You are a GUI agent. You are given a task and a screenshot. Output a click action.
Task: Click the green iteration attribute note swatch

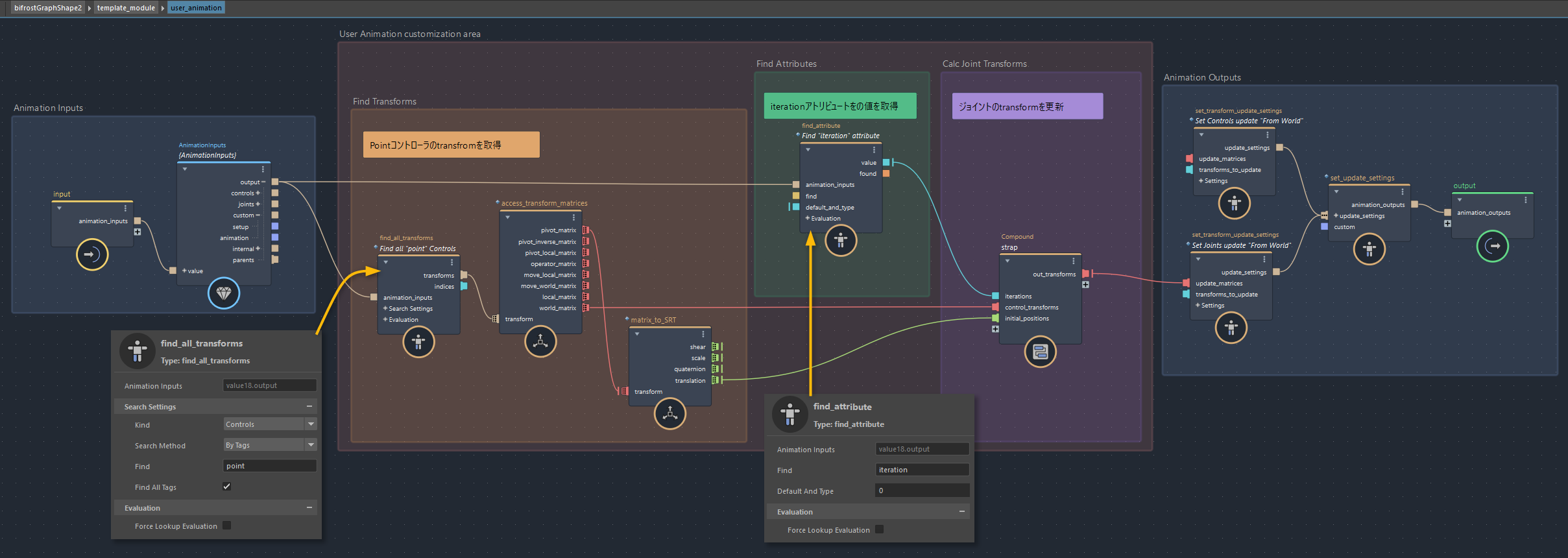click(839, 106)
